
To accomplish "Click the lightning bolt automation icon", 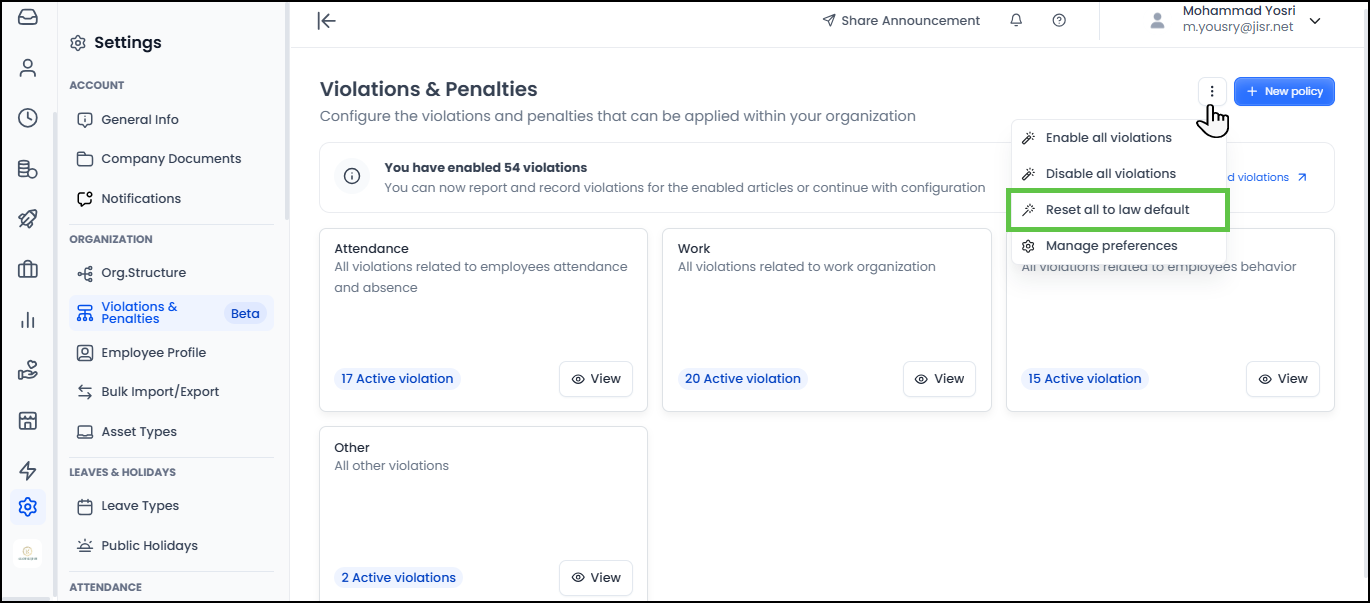I will tap(28, 471).
